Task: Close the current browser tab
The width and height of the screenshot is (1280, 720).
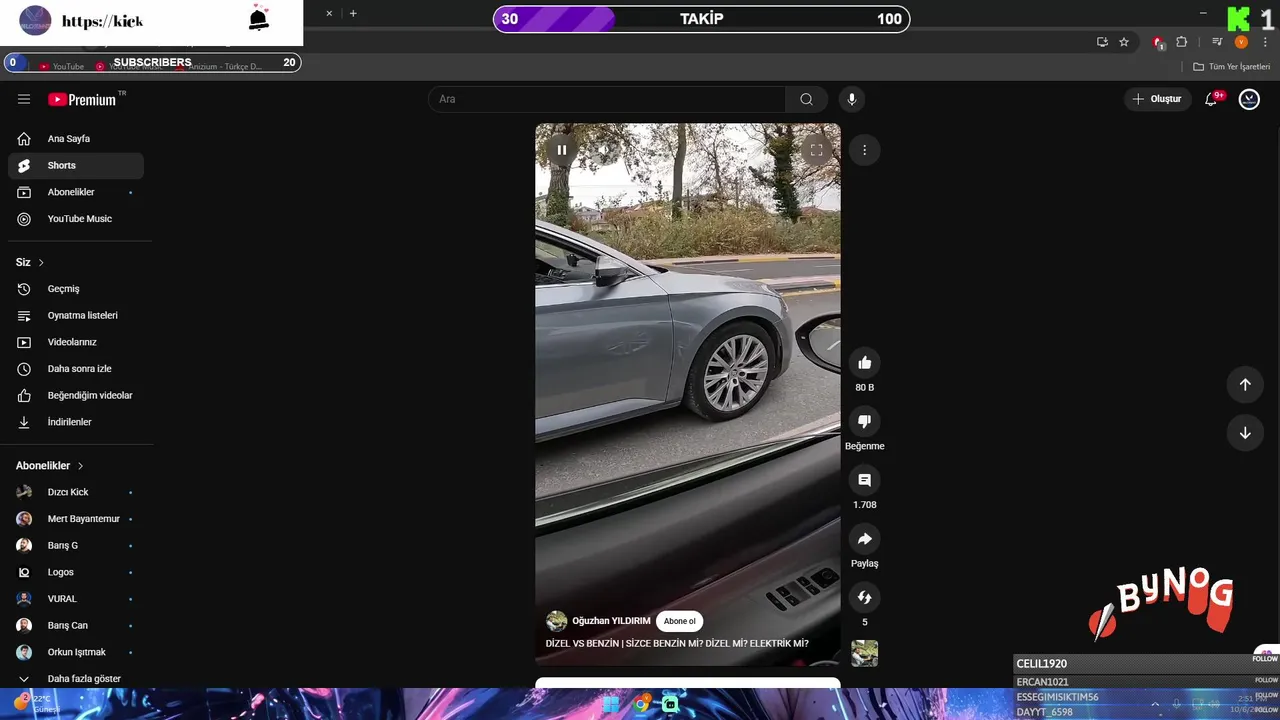Action: pos(329,14)
